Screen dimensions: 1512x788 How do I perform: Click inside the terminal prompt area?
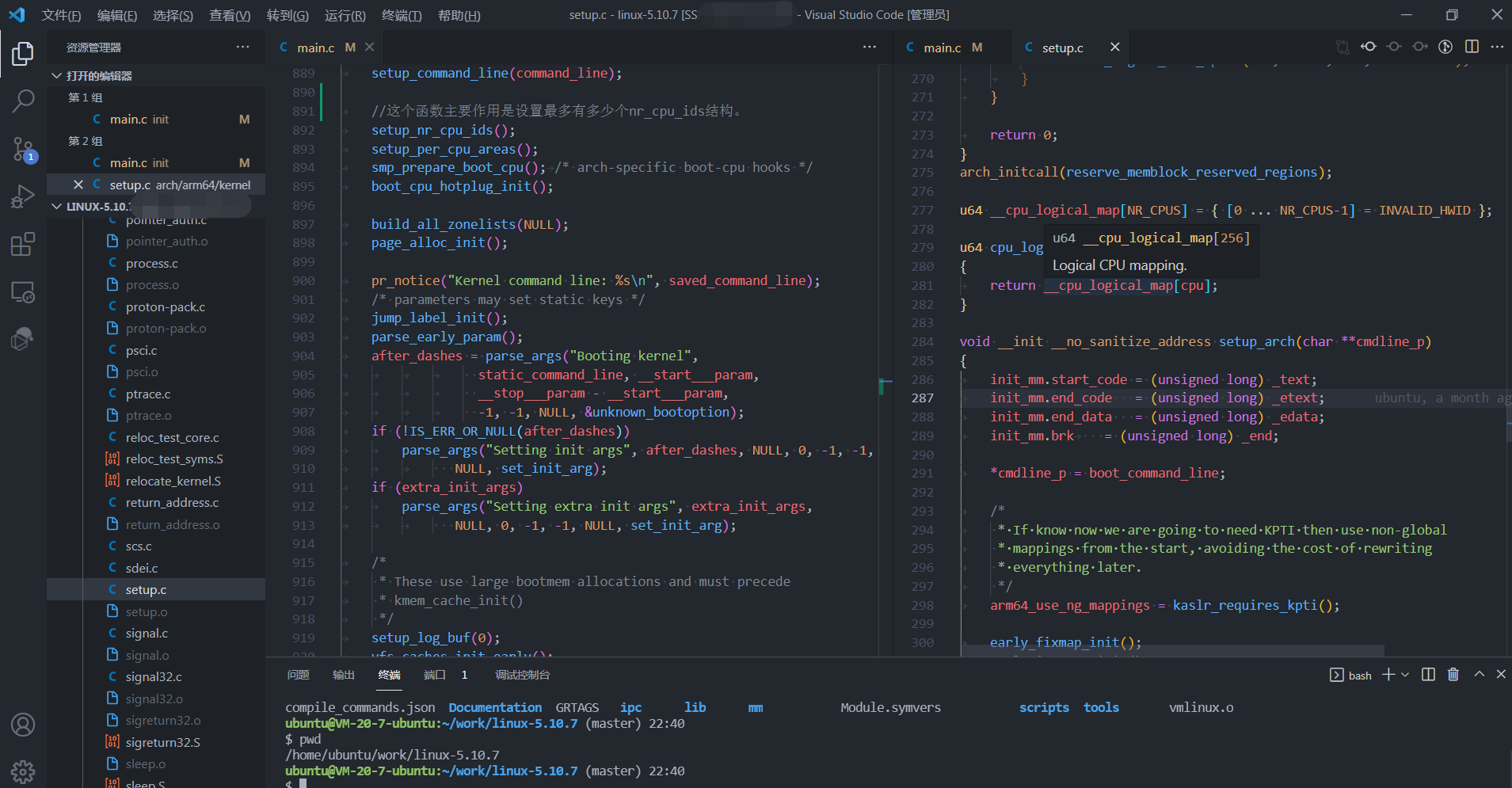(303, 783)
